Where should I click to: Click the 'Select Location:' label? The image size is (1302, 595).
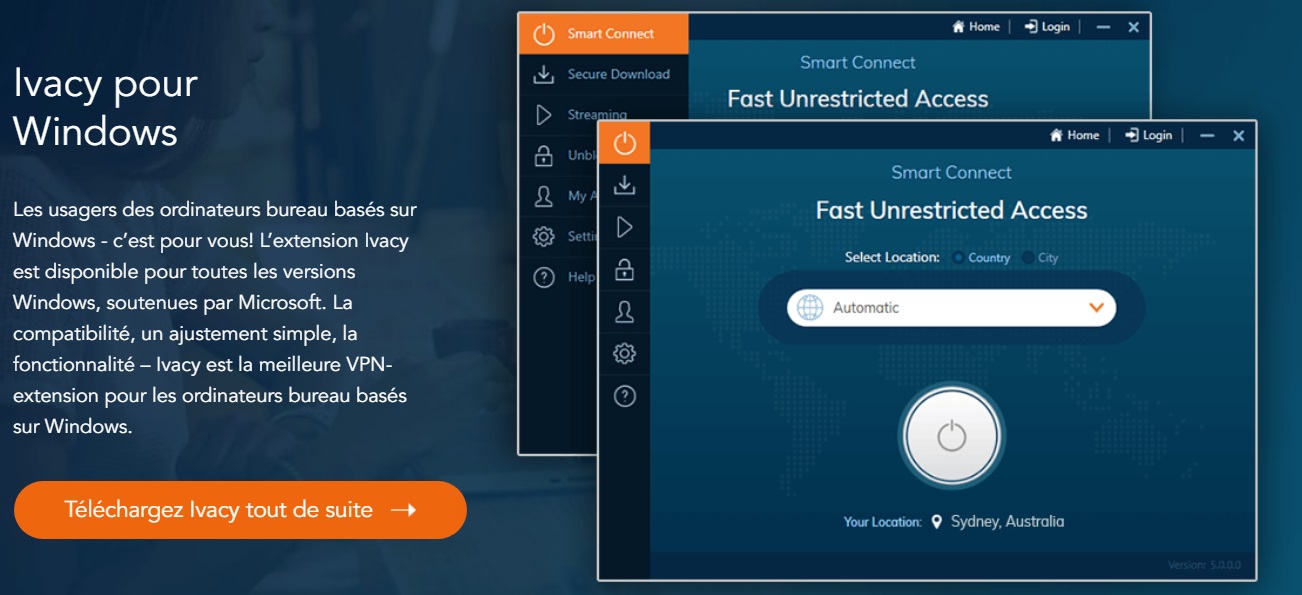(892, 258)
